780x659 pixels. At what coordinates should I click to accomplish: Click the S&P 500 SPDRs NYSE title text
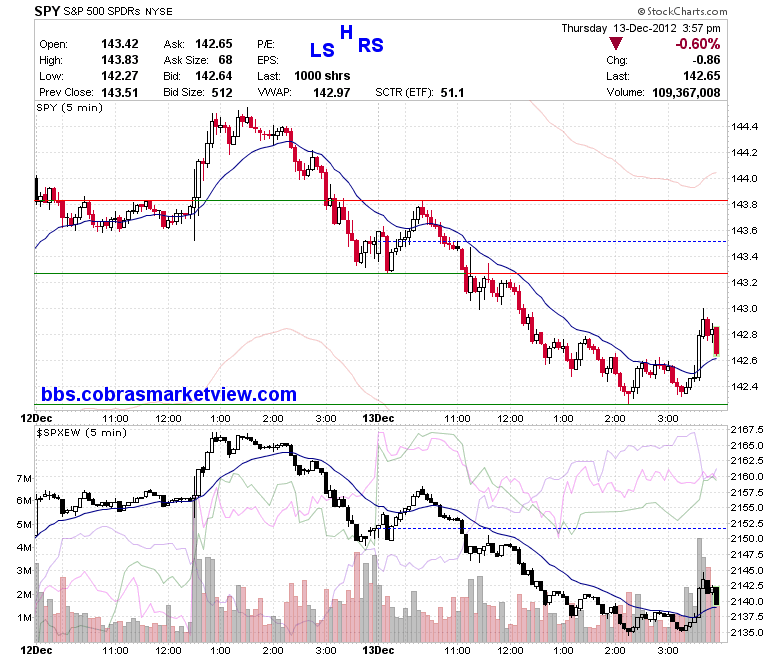click(x=118, y=11)
